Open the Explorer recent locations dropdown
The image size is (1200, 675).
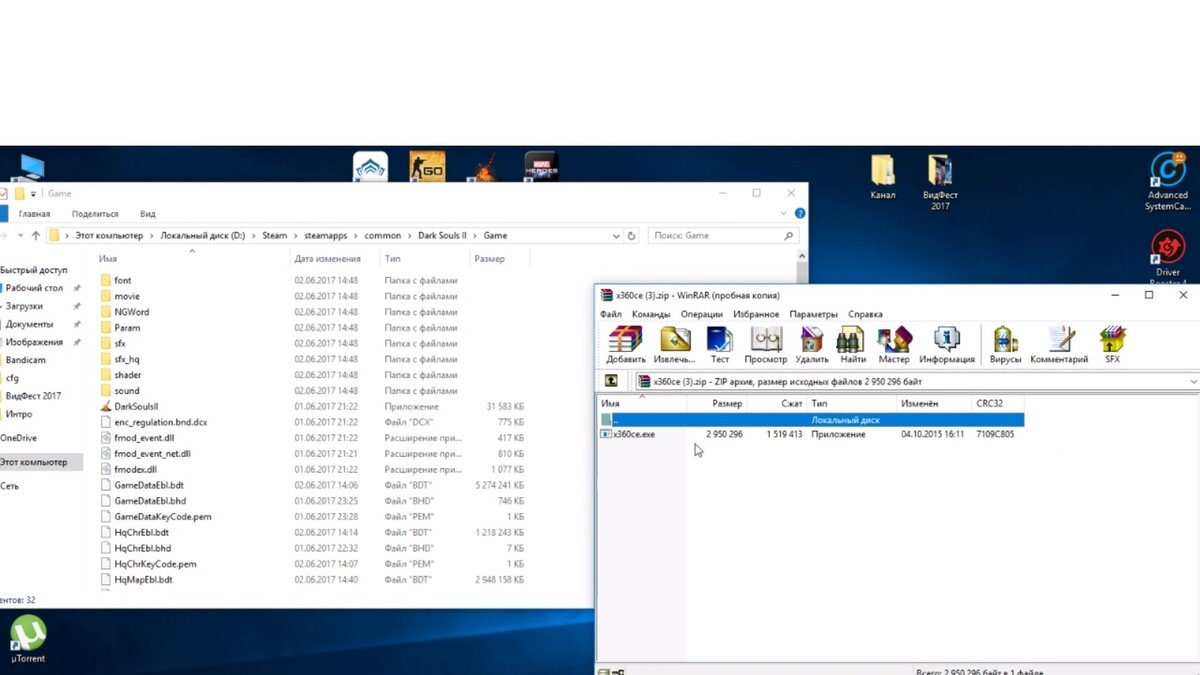tap(19, 236)
